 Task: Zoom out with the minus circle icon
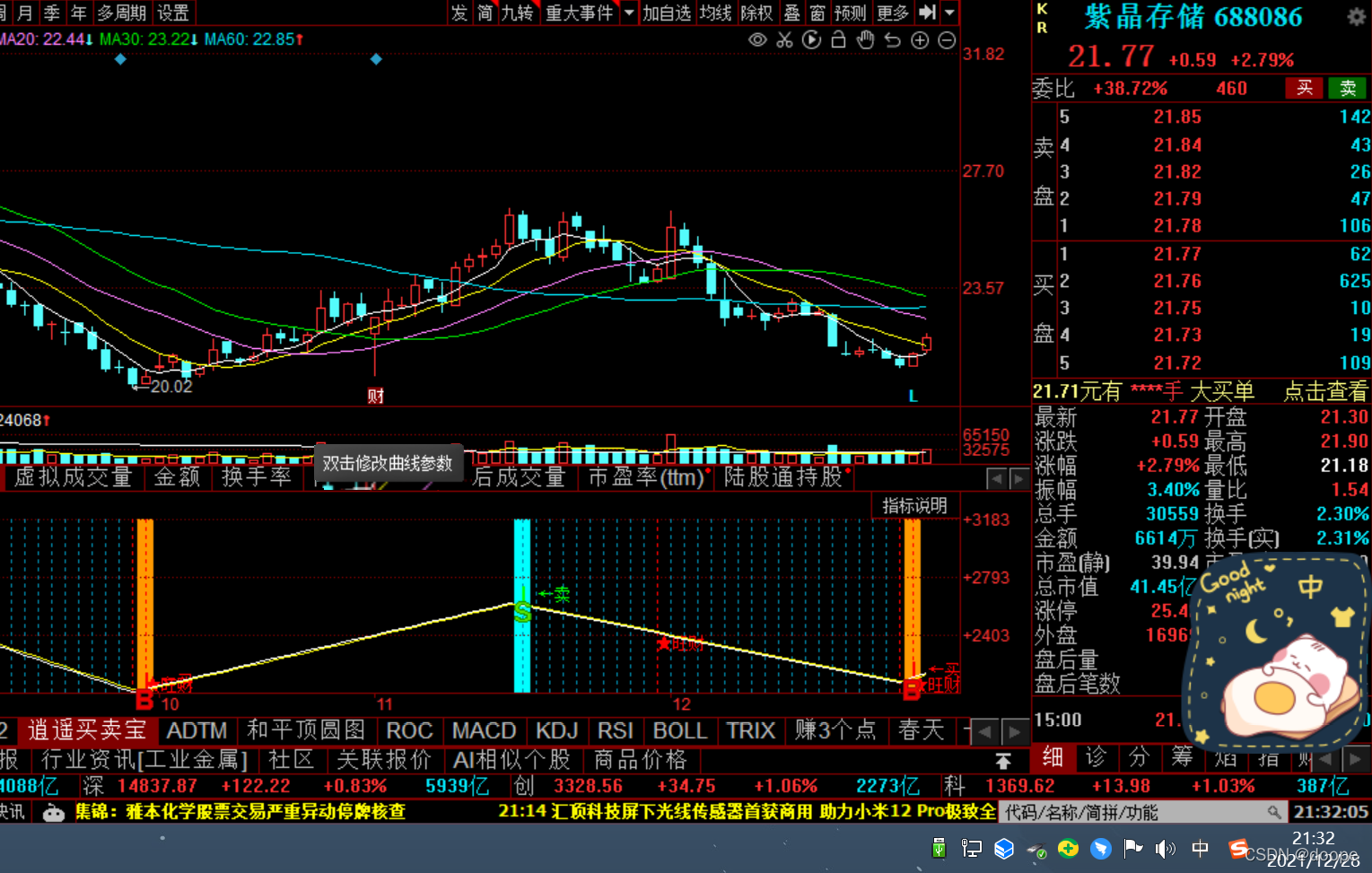(947, 40)
